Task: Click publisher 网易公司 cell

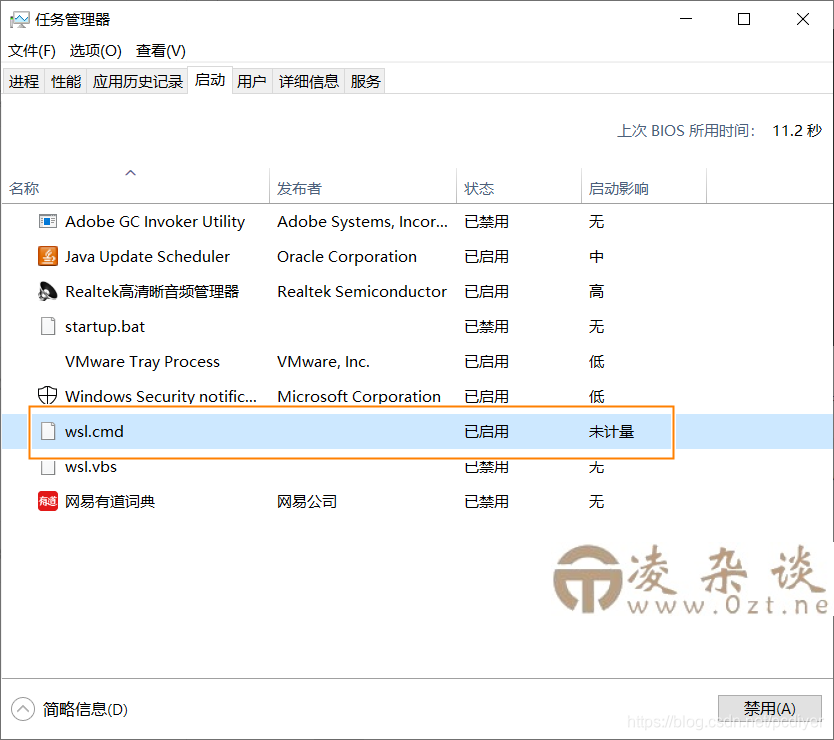Action: pos(307,502)
